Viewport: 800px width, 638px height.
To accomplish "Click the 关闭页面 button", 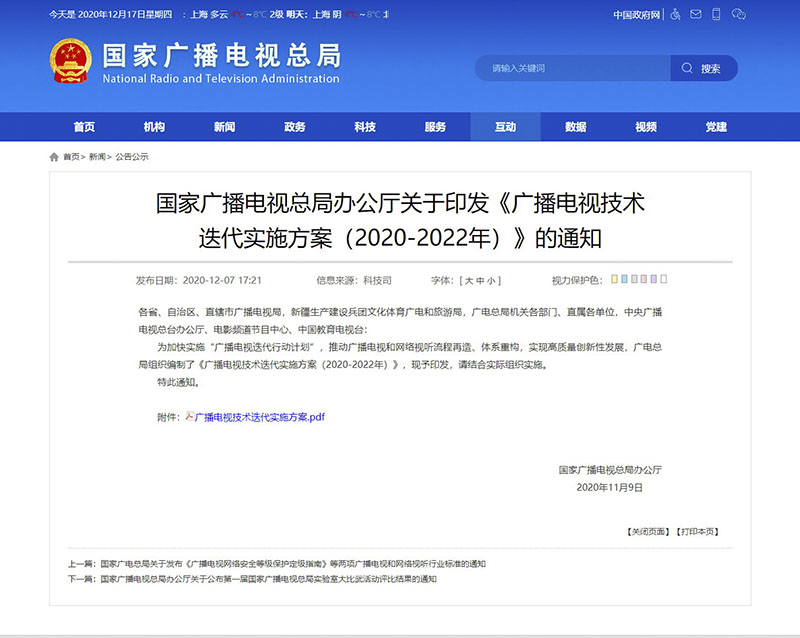I will (648, 531).
